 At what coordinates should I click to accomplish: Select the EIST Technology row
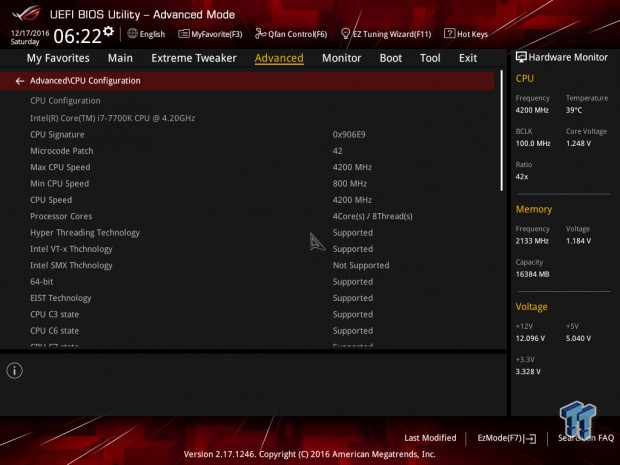tap(60, 298)
